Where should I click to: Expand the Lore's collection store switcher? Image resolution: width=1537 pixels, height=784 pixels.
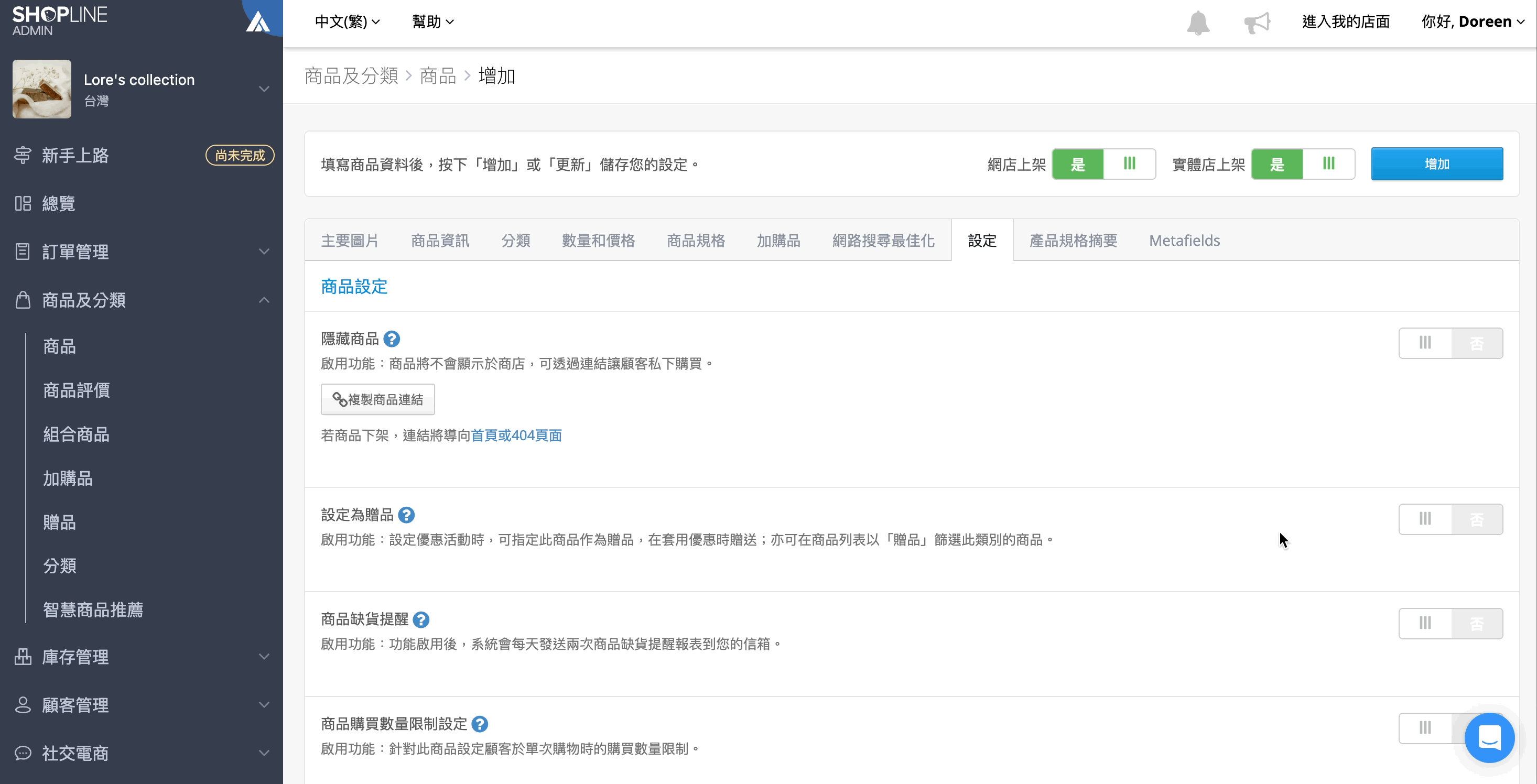coord(264,89)
